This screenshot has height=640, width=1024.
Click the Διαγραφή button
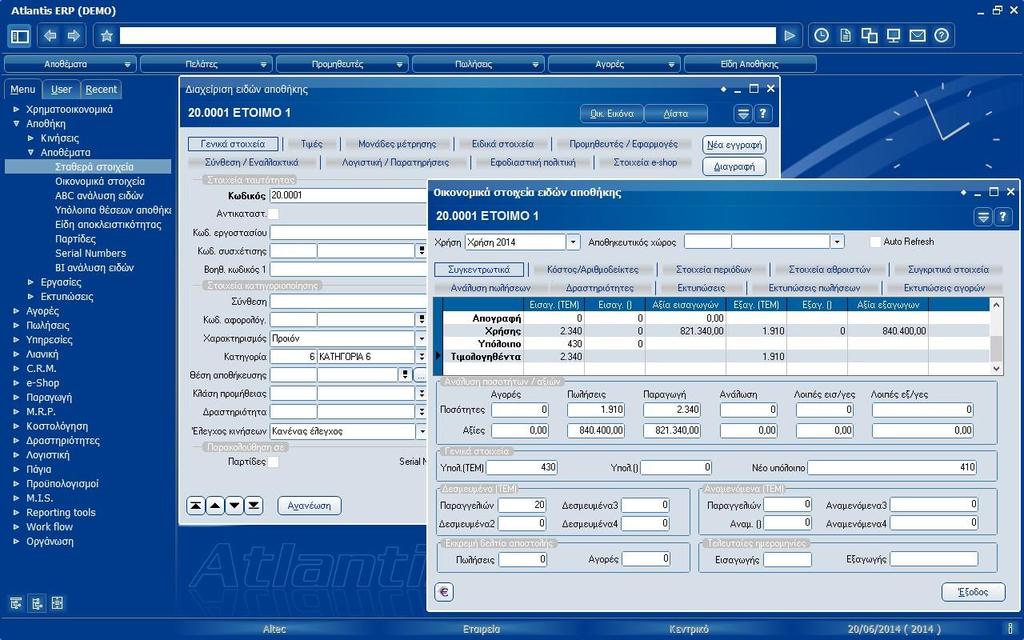(x=734, y=167)
